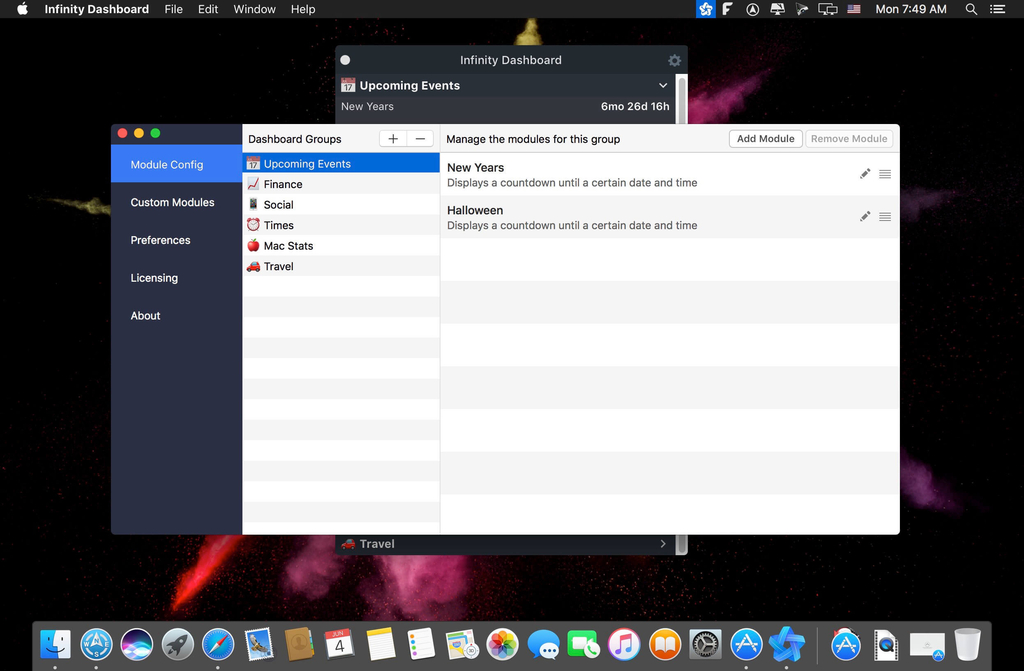This screenshot has height=671, width=1024.
Task: Open the gear settings in Infinity Dashboard widget
Action: click(674, 60)
